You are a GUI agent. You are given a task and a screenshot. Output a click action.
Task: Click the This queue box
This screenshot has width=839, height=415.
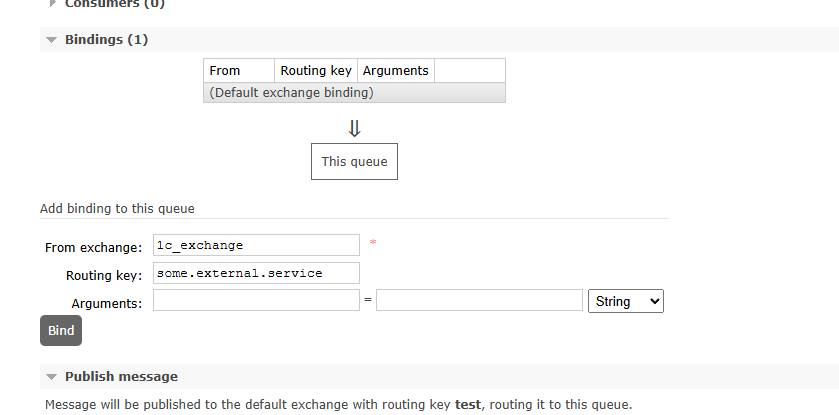coord(354,161)
